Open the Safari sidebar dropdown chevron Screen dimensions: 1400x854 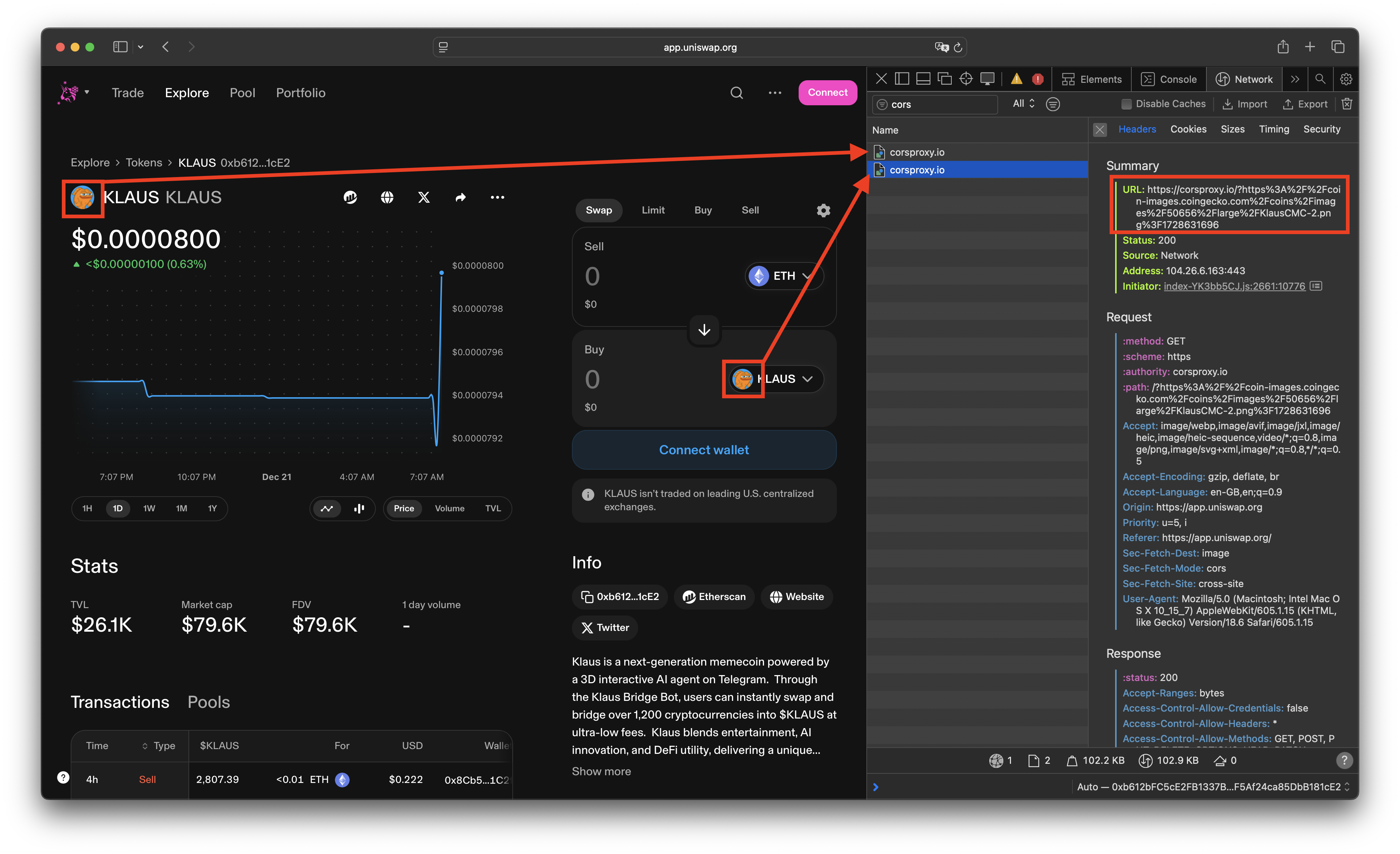pyautogui.click(x=140, y=47)
